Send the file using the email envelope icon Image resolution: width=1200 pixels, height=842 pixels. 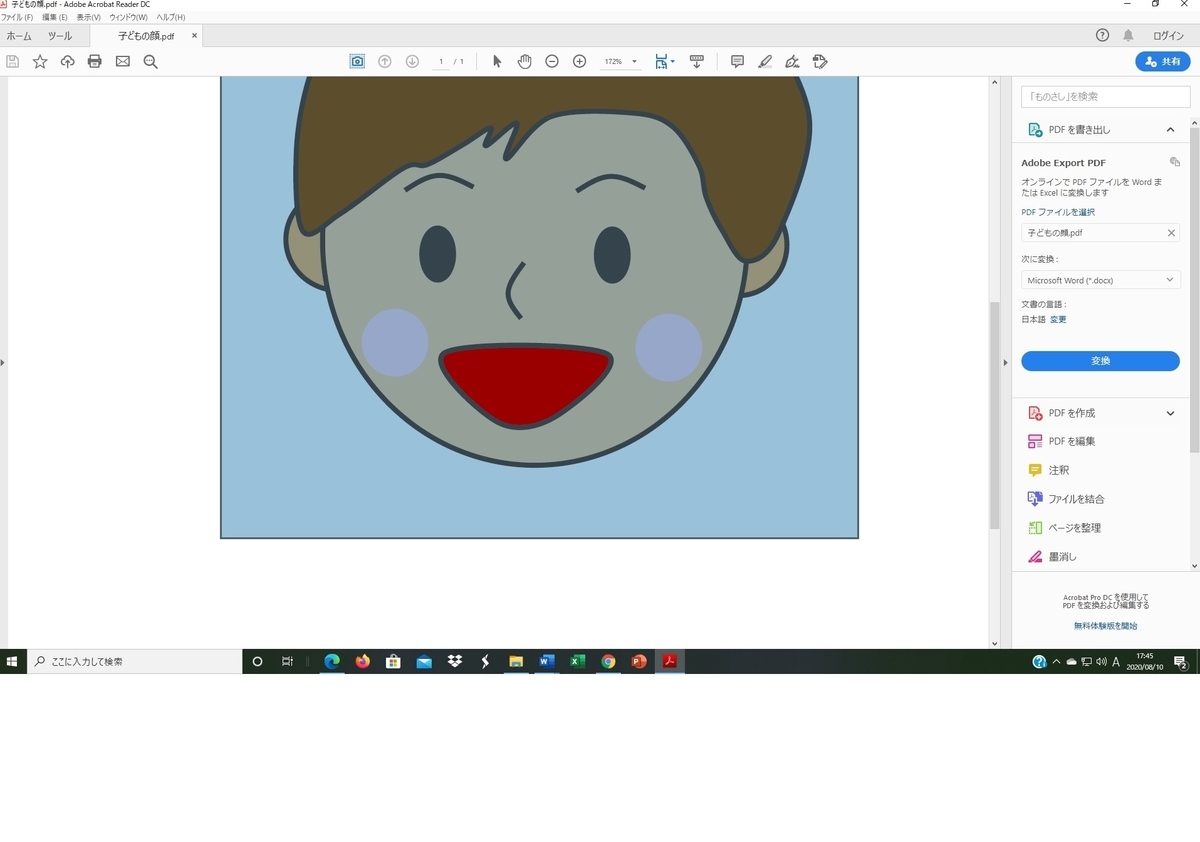[x=123, y=62]
